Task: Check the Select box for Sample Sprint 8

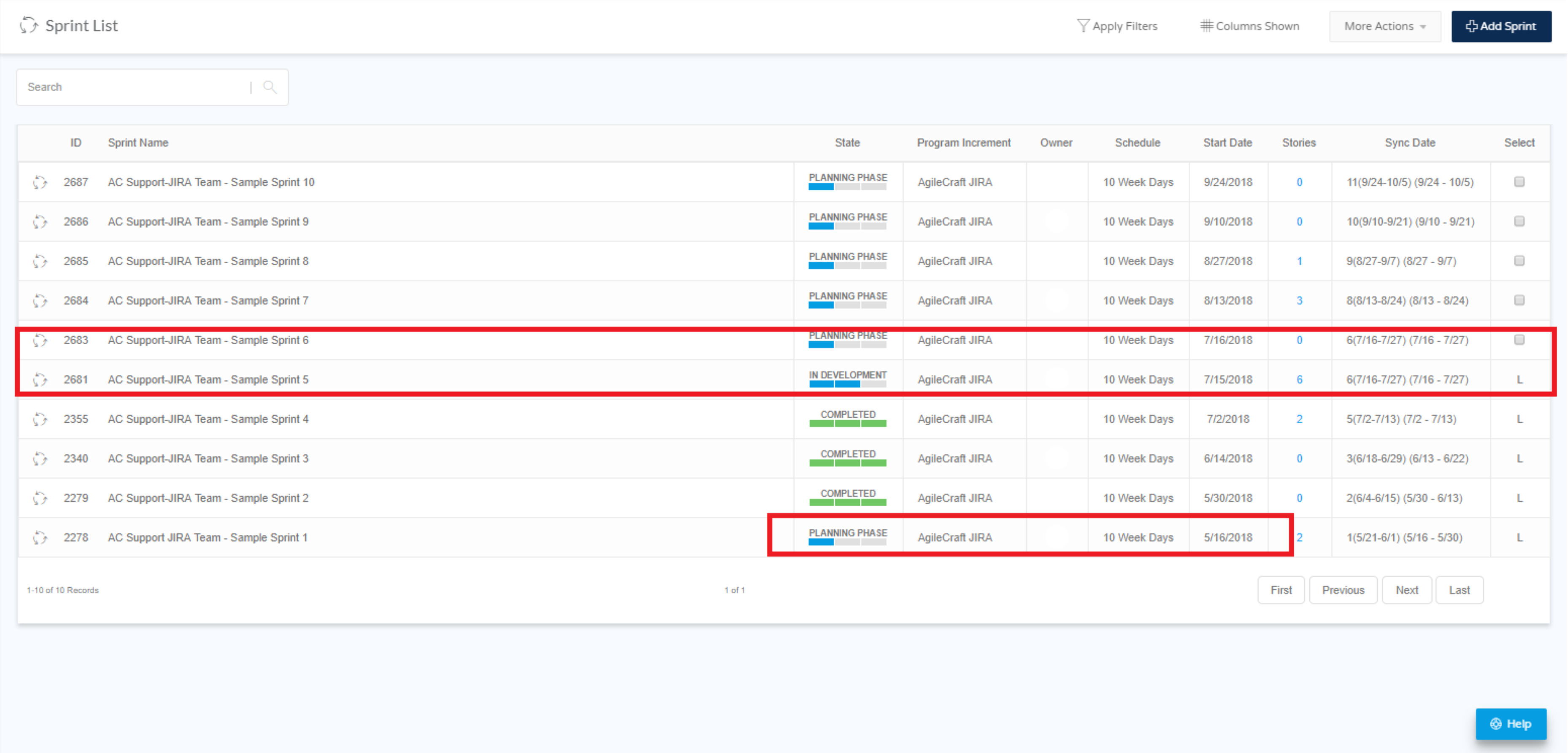Action: 1519,261
